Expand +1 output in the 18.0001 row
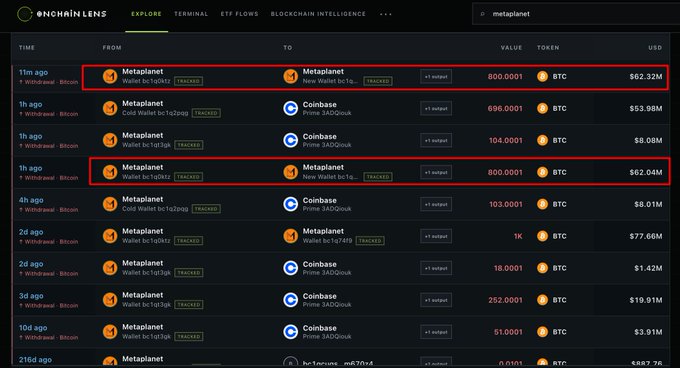This screenshot has height=368, width=680. pyautogui.click(x=436, y=268)
